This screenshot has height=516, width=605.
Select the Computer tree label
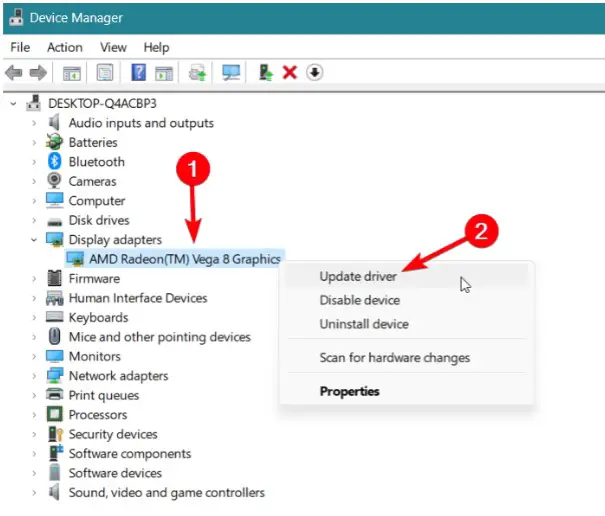pyautogui.click(x=97, y=201)
